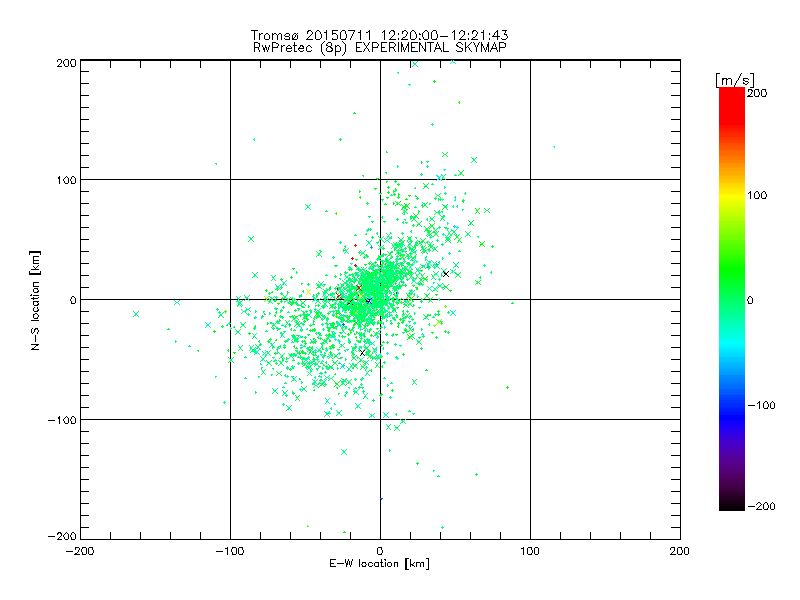Click the "-100" tick label on the N-S axis
Viewport: 800px width, 600px height.
tap(62, 420)
